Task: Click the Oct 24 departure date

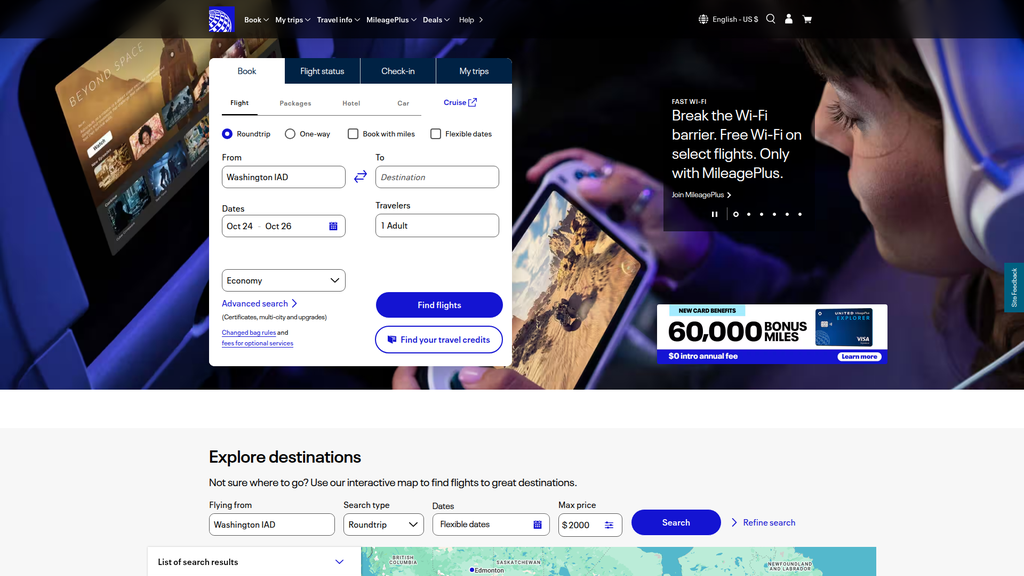Action: tap(240, 226)
